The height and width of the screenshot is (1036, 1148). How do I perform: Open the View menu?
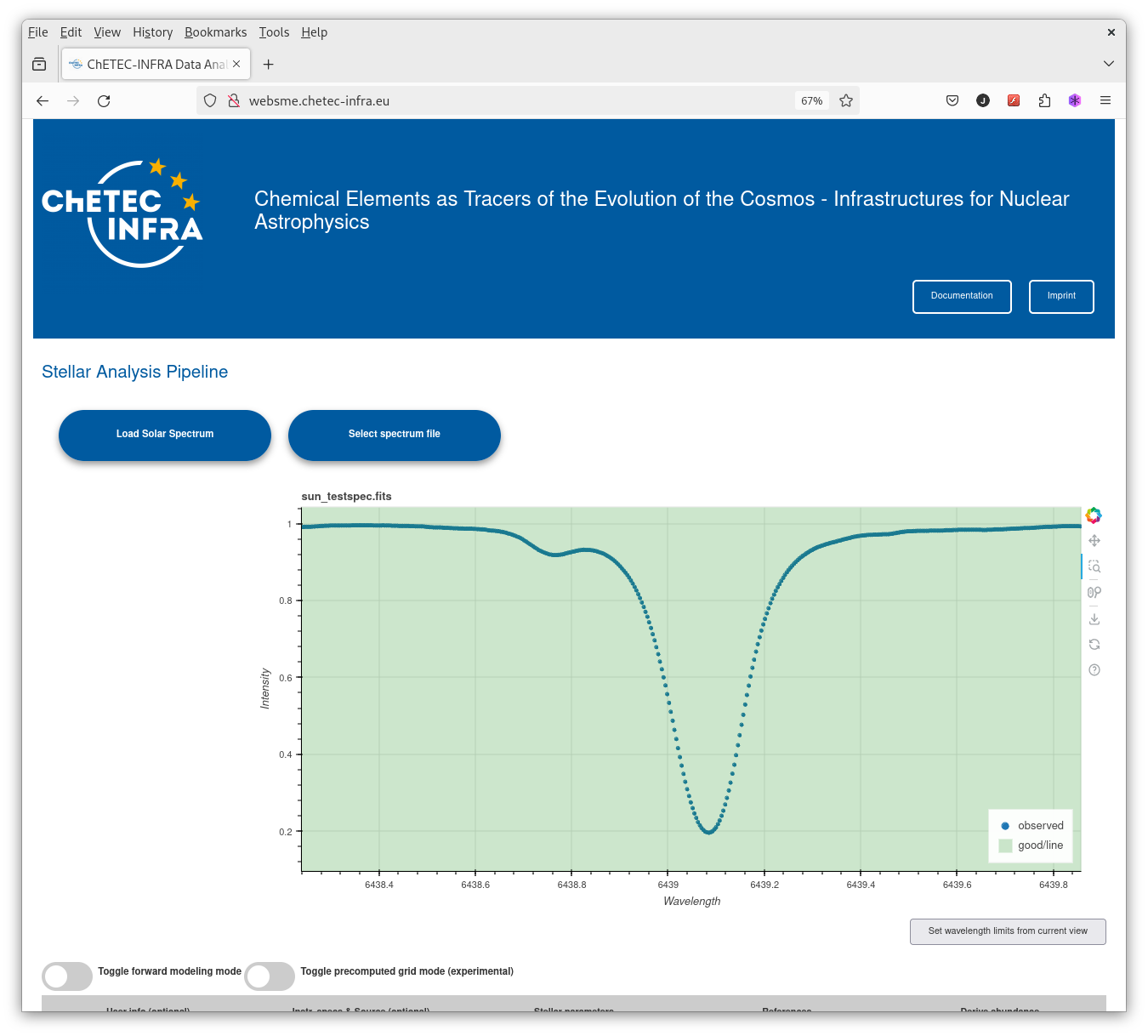coord(107,32)
